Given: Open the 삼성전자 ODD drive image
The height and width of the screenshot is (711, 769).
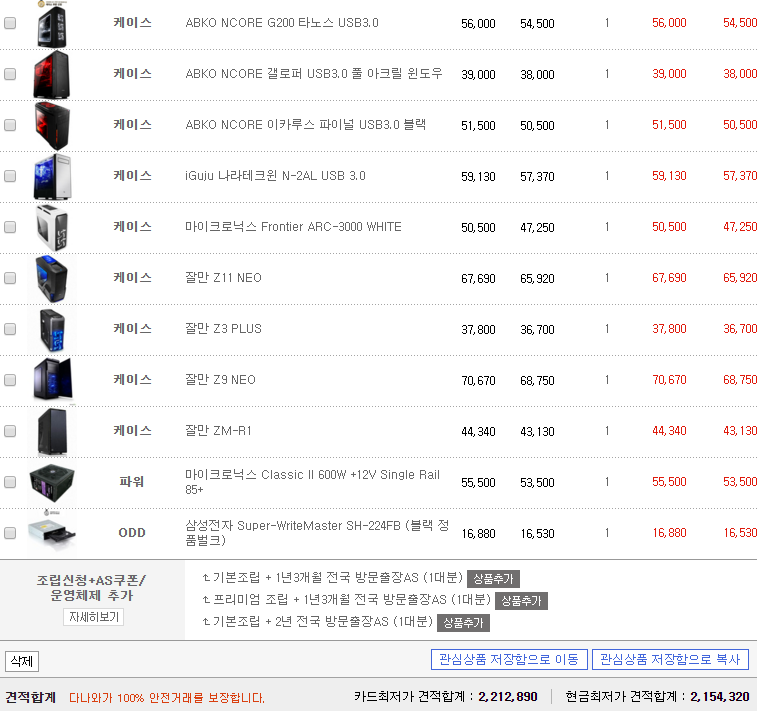Looking at the screenshot, I should (x=52, y=533).
